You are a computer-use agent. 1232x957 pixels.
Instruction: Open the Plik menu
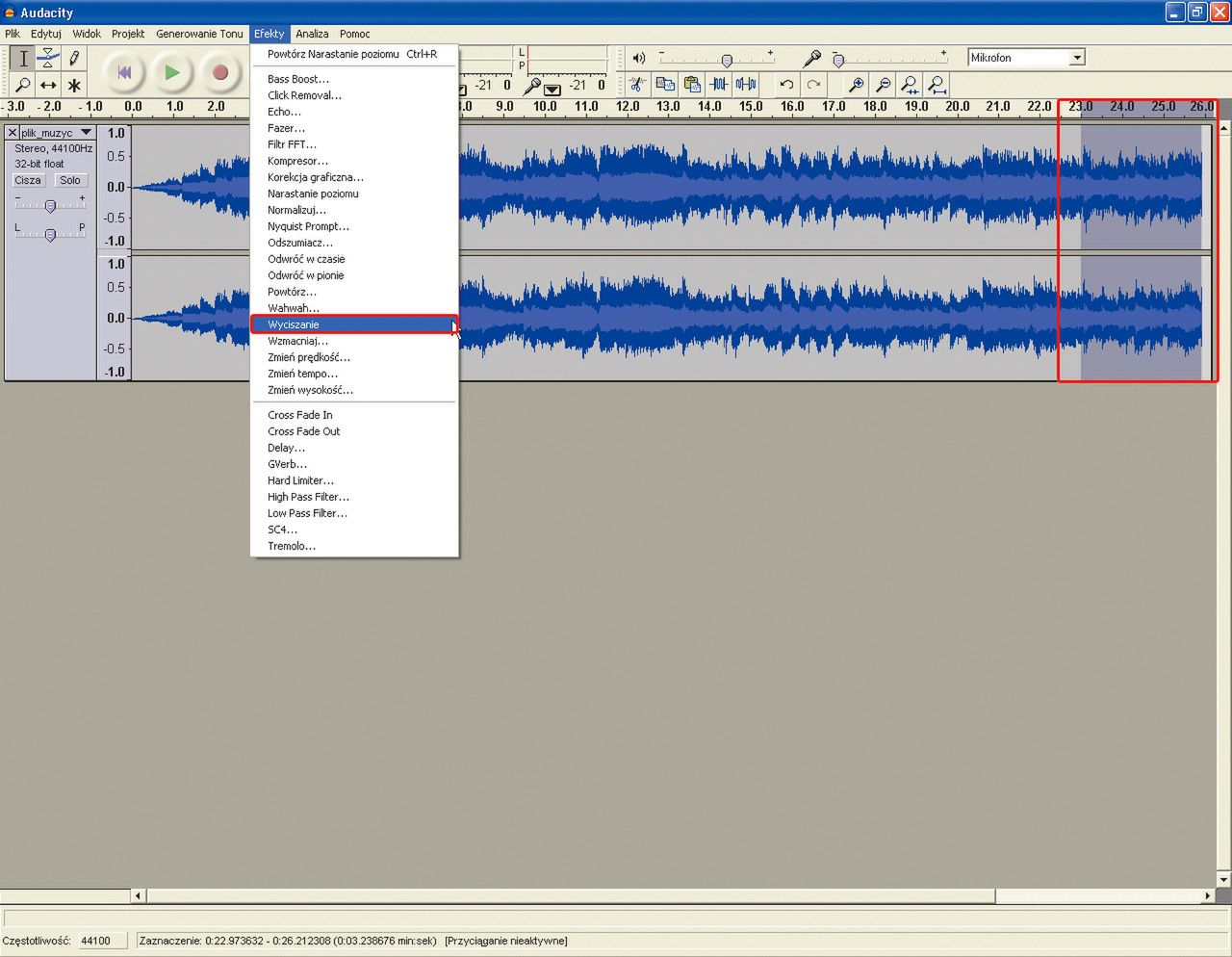(13, 34)
